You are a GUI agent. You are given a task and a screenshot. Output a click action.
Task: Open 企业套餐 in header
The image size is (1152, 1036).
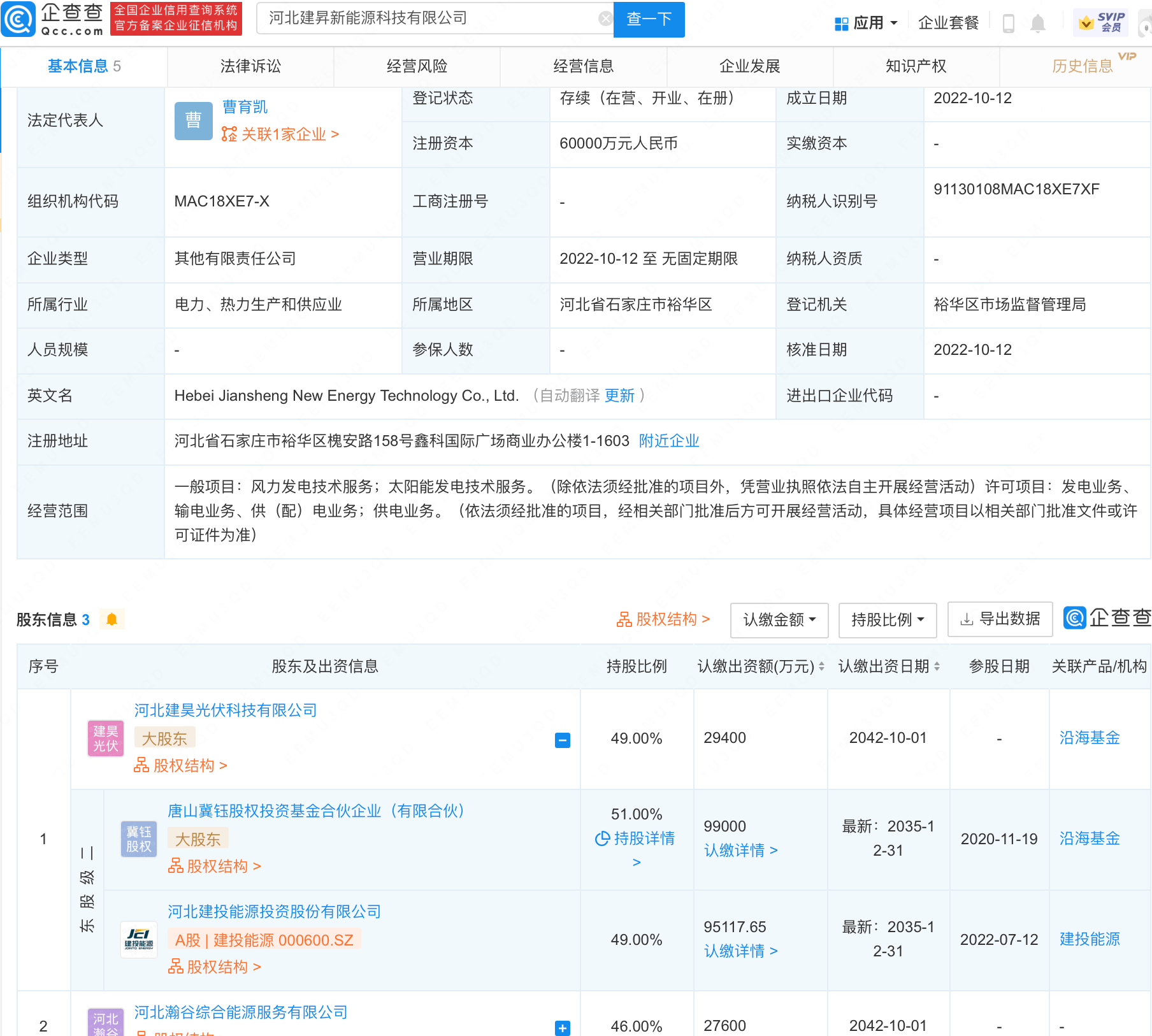[948, 24]
